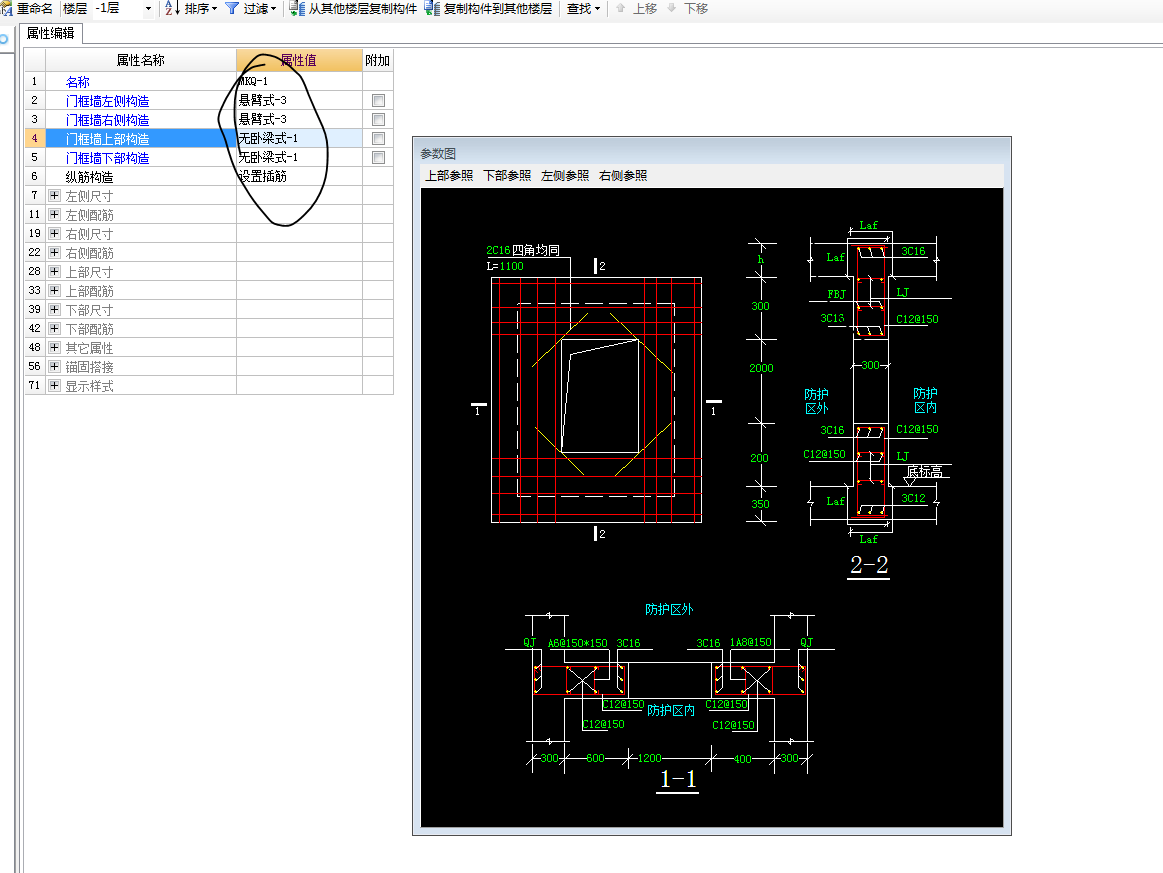Click the 附加 column header
Image resolution: width=1163 pixels, height=873 pixels.
click(x=378, y=60)
